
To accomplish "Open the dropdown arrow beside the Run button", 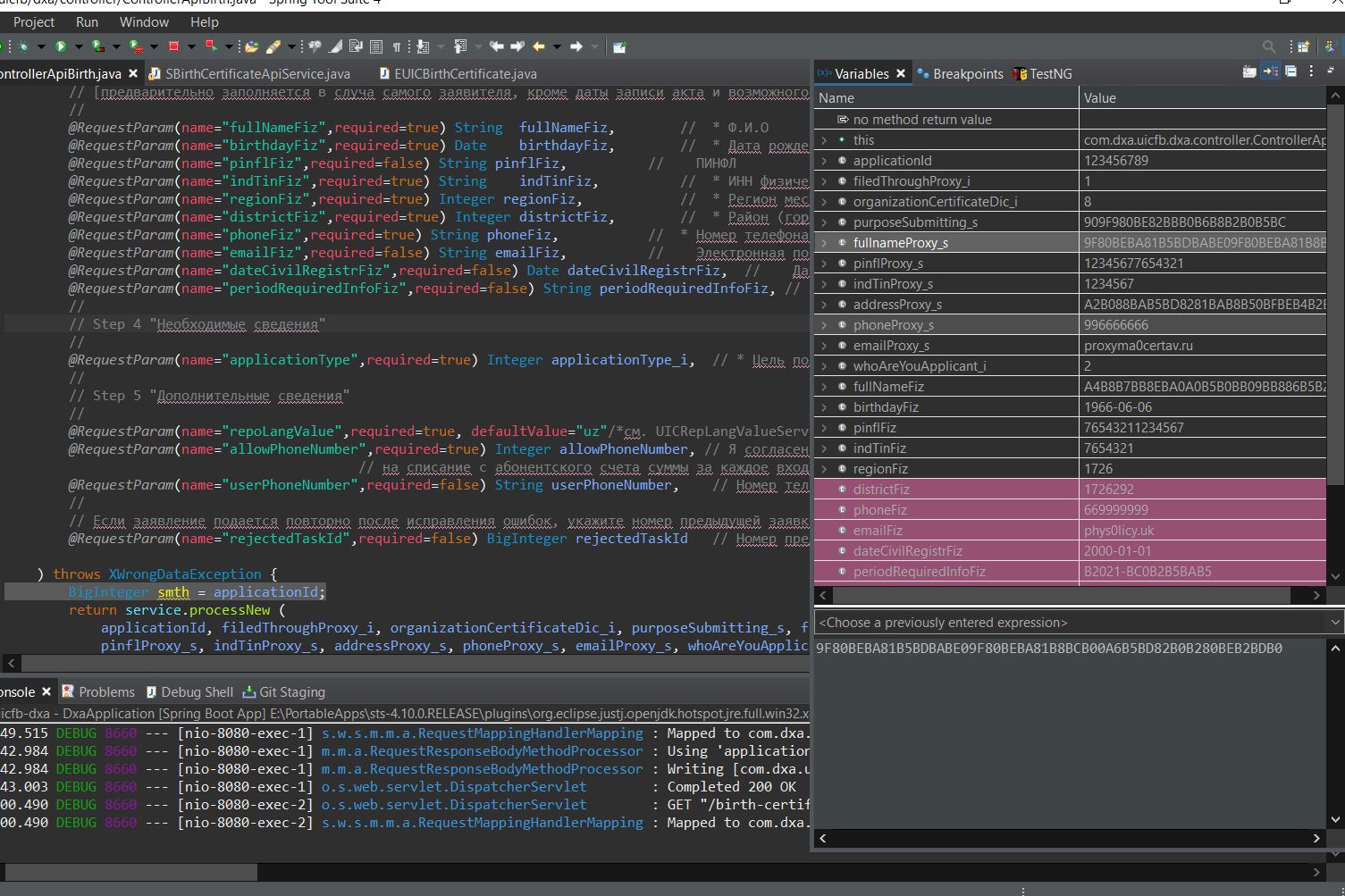I will (x=77, y=46).
